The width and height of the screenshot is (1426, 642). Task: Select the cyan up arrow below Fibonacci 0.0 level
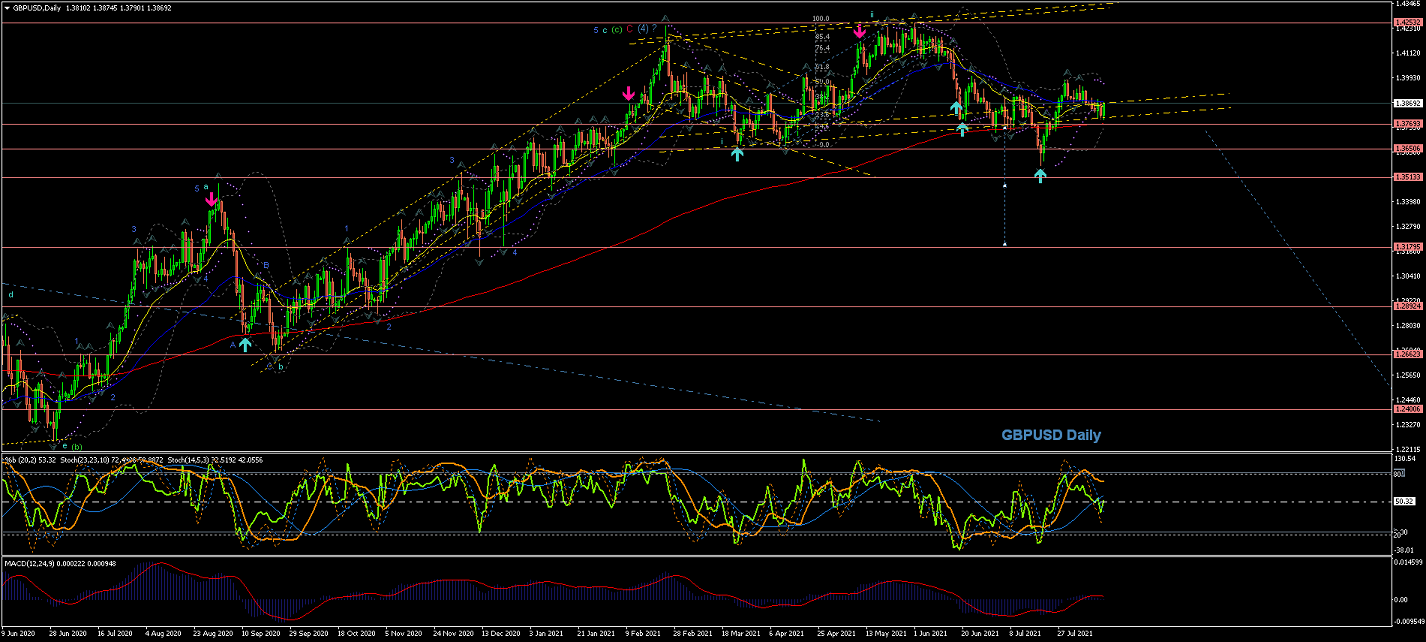click(x=737, y=153)
